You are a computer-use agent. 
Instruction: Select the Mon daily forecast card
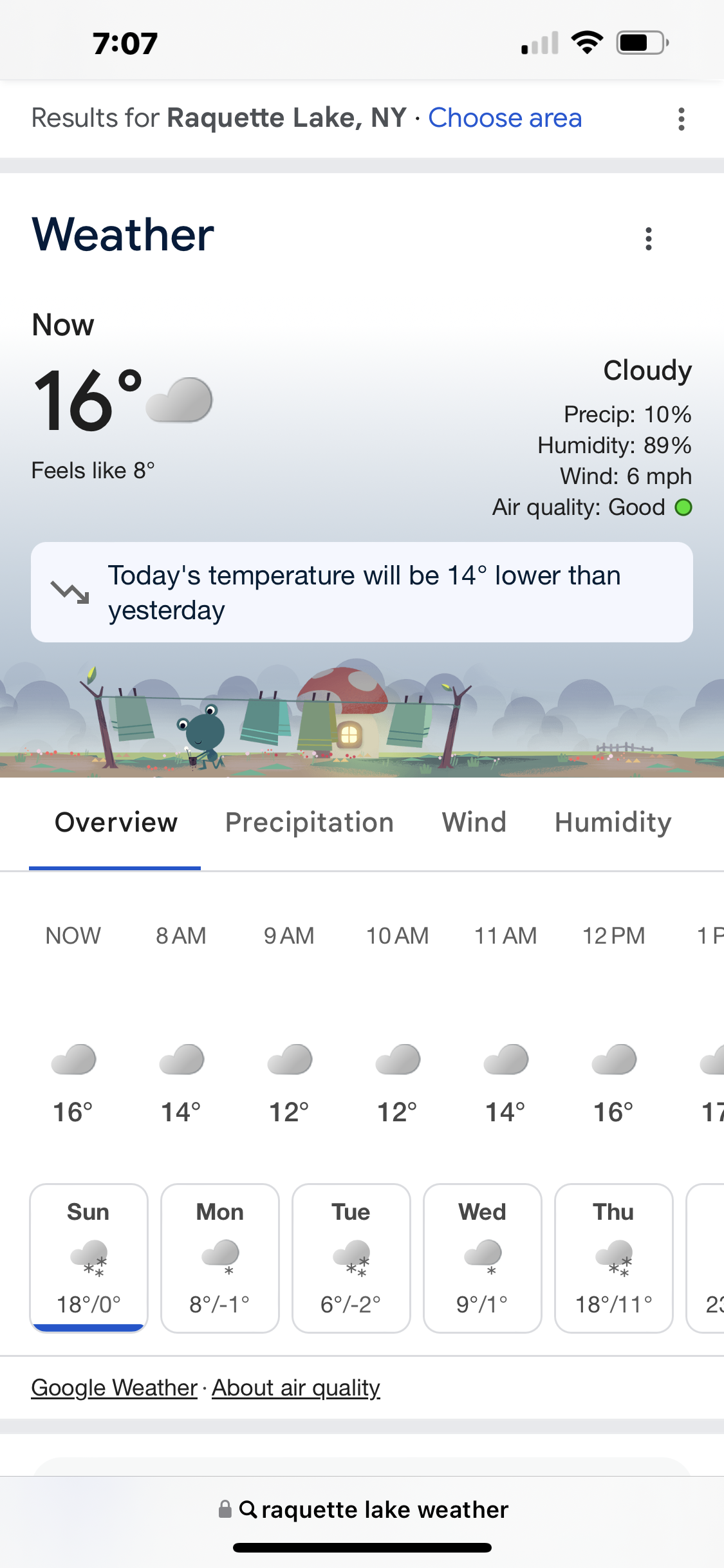pyautogui.click(x=220, y=1258)
